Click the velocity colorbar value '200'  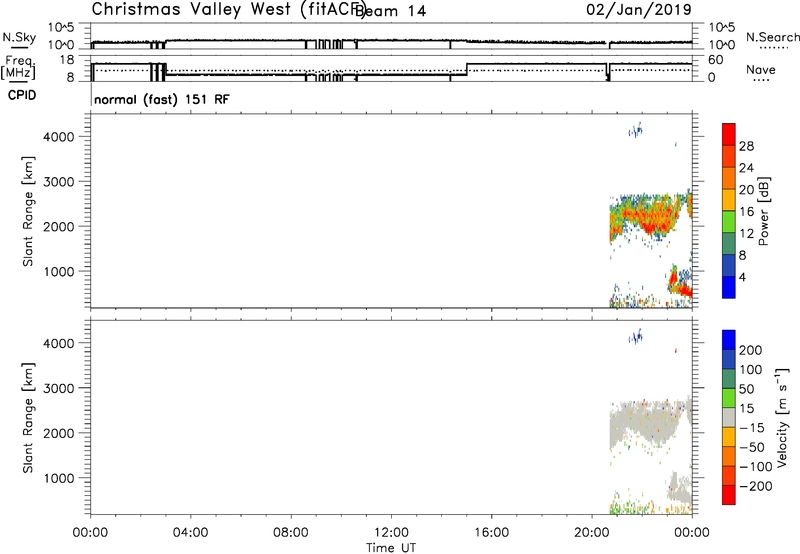coord(751,350)
